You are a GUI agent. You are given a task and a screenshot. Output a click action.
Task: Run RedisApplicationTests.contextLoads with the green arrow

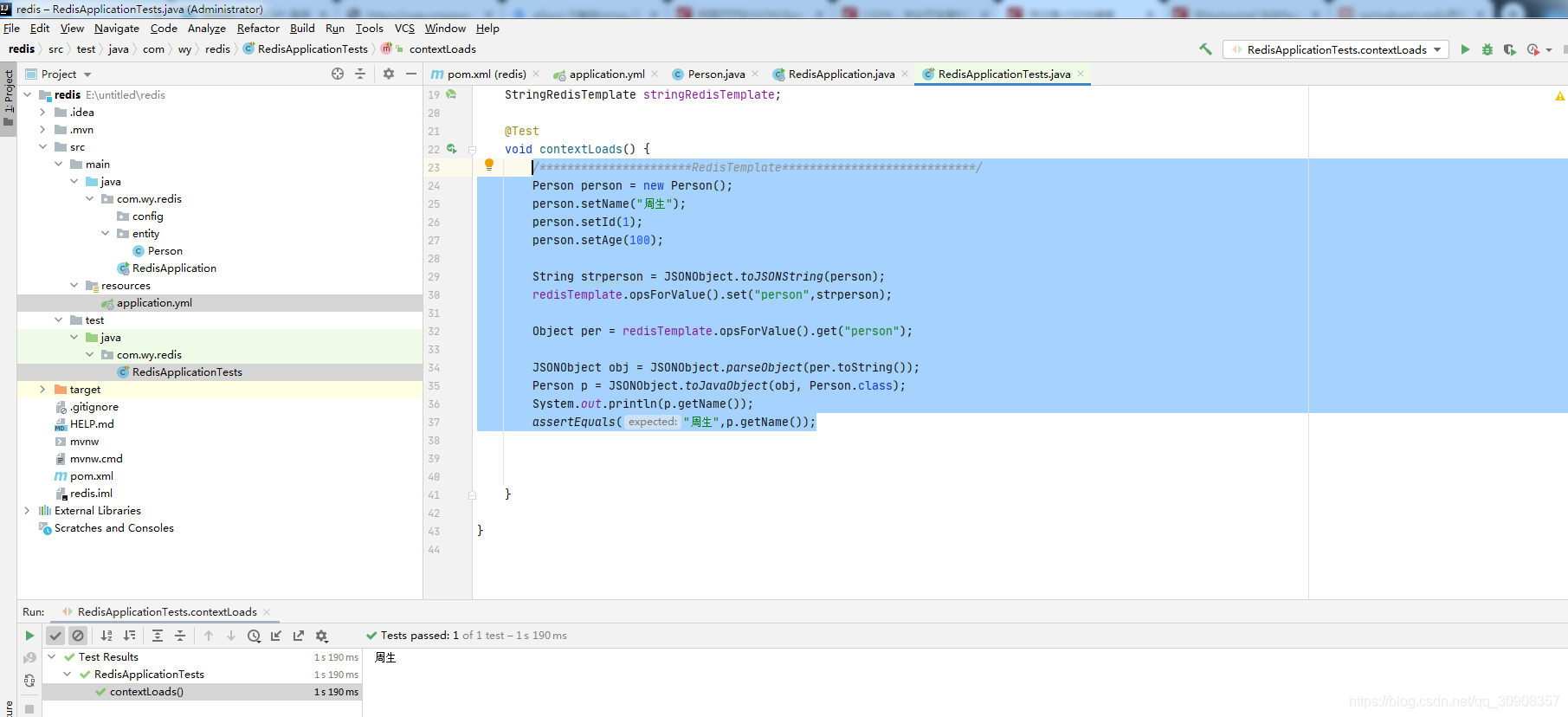[1465, 49]
